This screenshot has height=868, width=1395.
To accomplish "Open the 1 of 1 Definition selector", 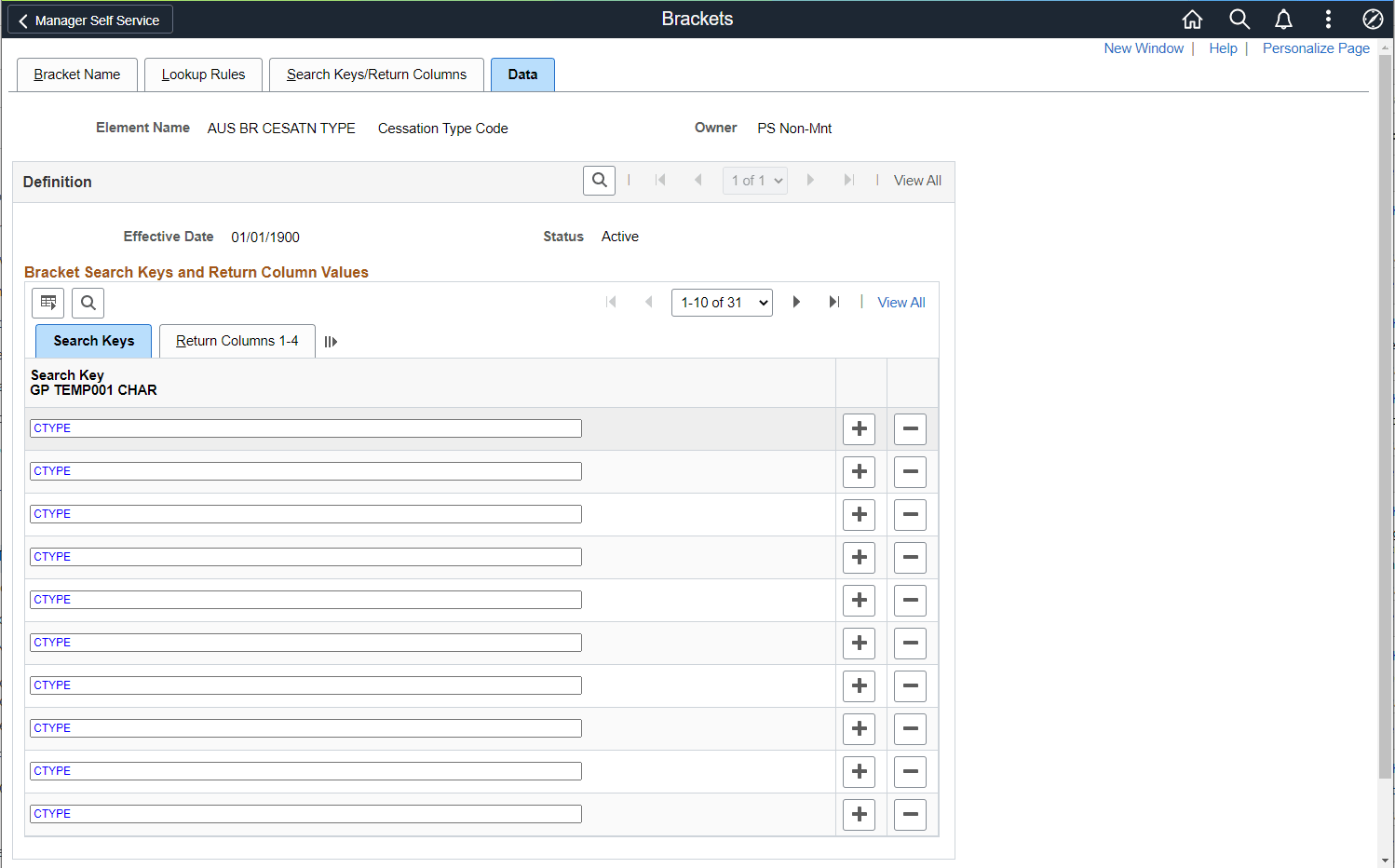I will point(754,180).
